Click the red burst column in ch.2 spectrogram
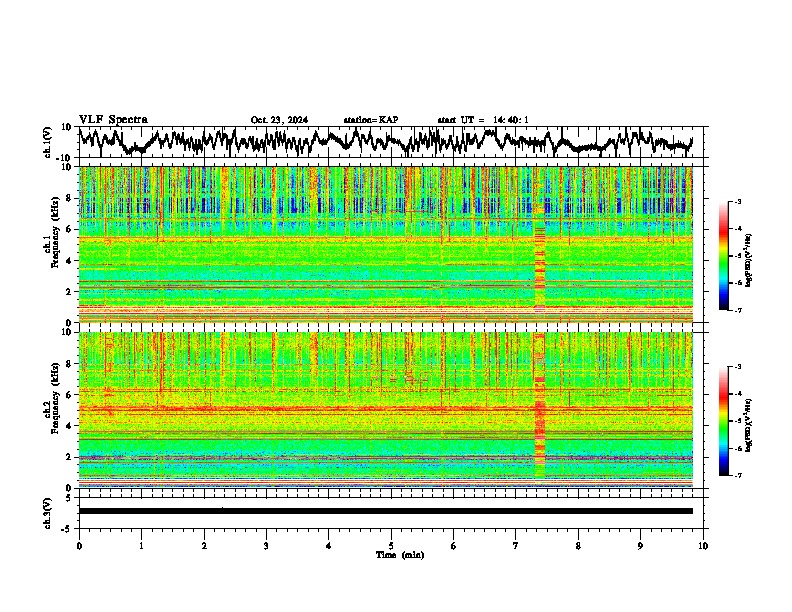 [540, 406]
